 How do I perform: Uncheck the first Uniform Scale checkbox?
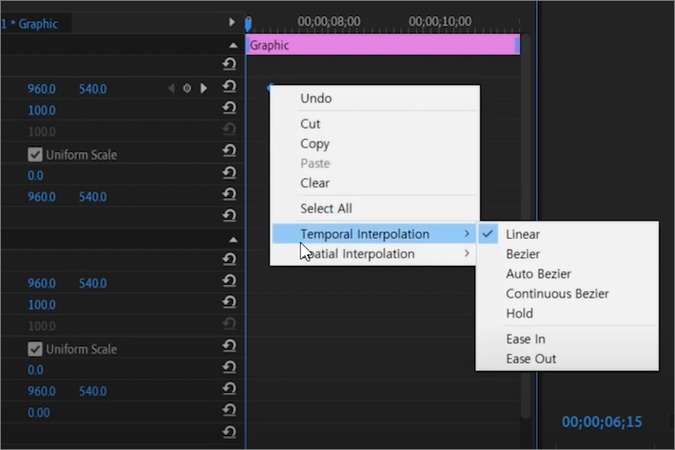click(x=35, y=155)
